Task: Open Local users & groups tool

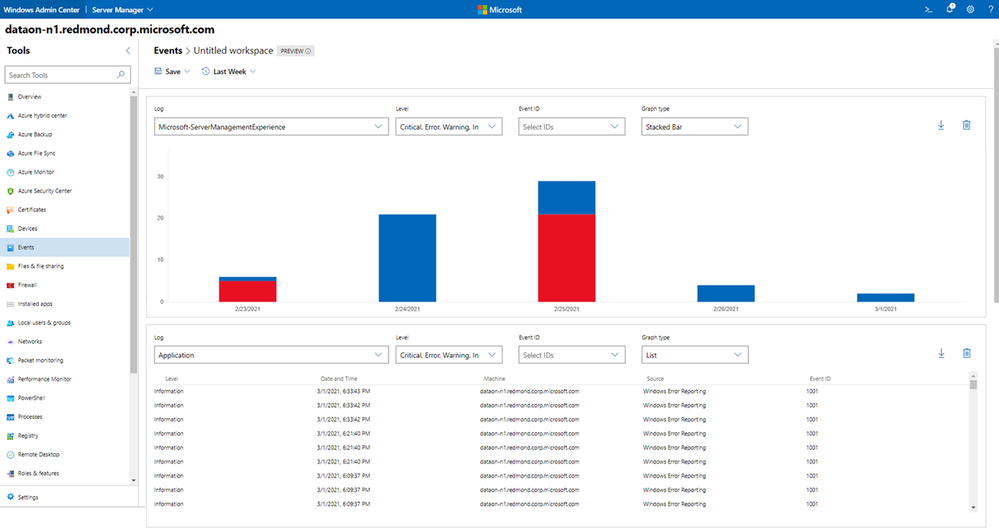Action: tap(44, 323)
